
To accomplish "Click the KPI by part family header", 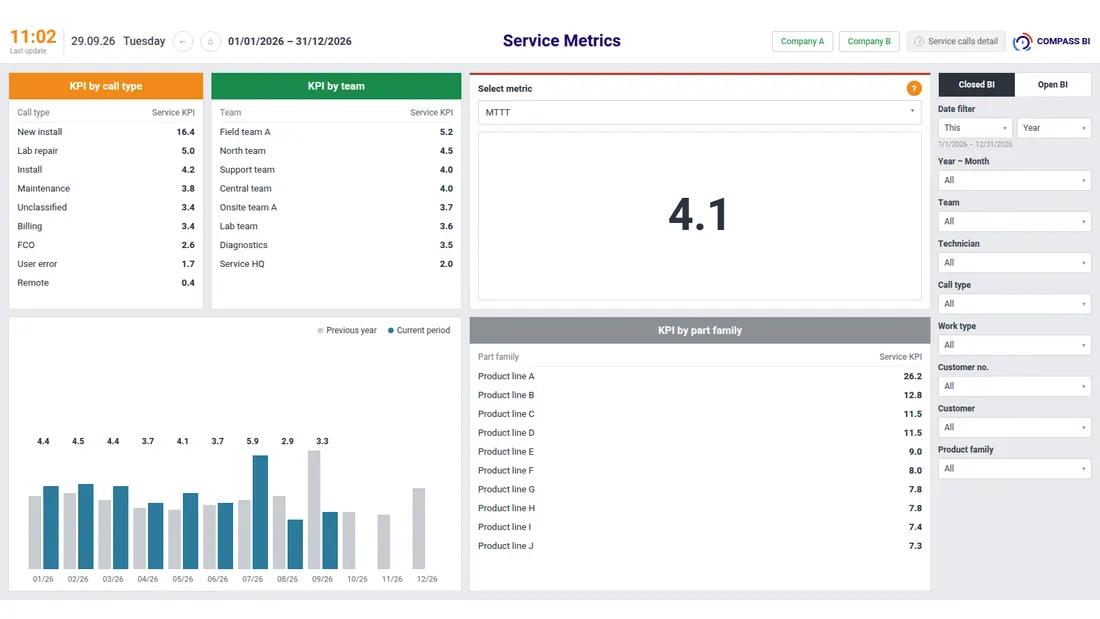I will pyautogui.click(x=699, y=331).
